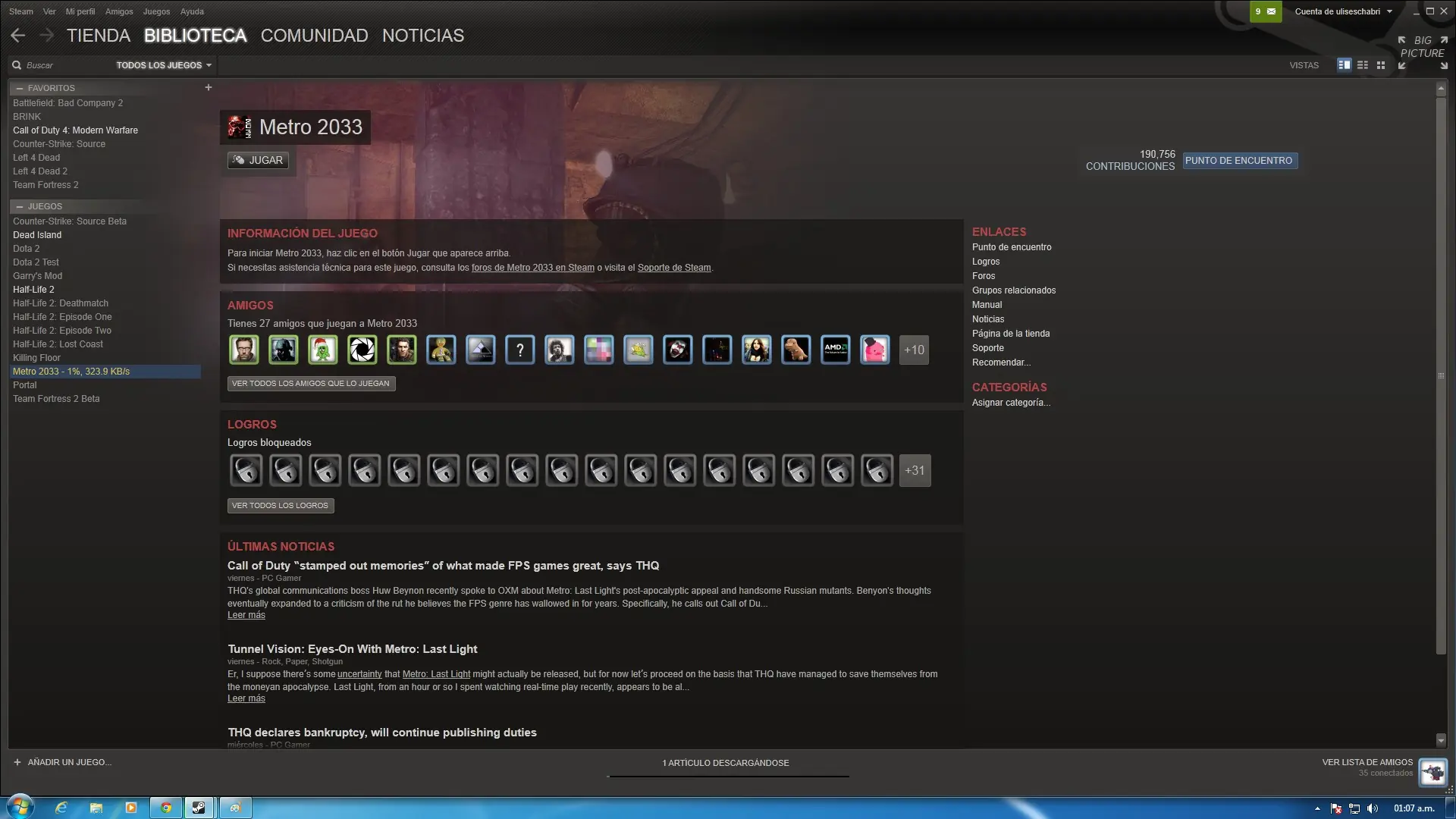
Task: Switch to the NOTICIAS tab
Action: [423, 36]
